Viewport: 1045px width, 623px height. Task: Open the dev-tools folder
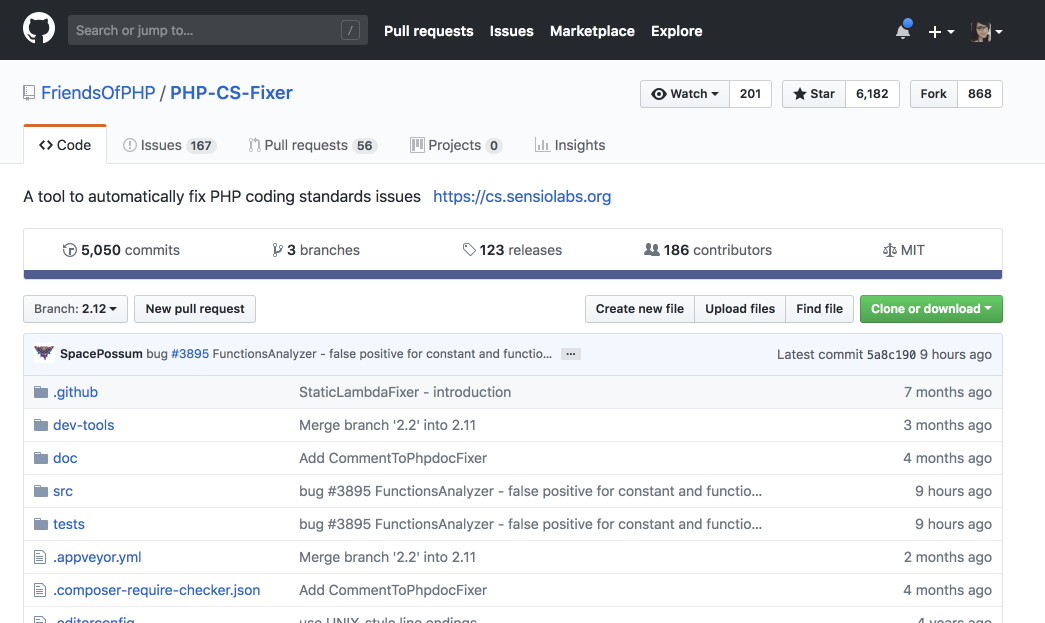[83, 425]
